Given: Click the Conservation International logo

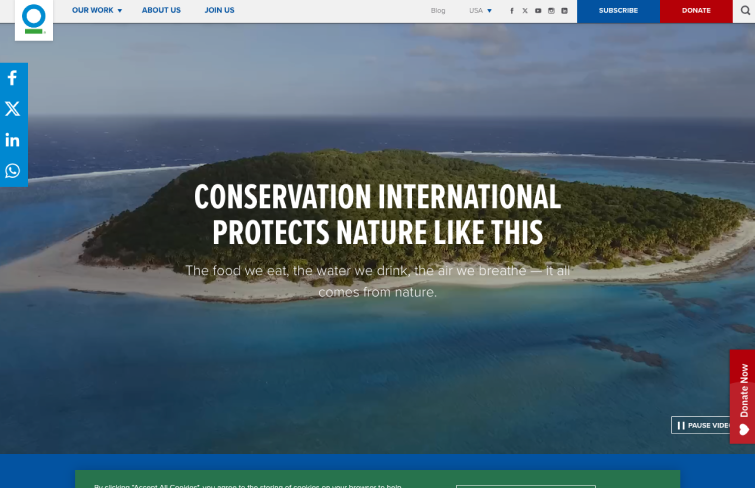Looking at the screenshot, I should 34,20.
